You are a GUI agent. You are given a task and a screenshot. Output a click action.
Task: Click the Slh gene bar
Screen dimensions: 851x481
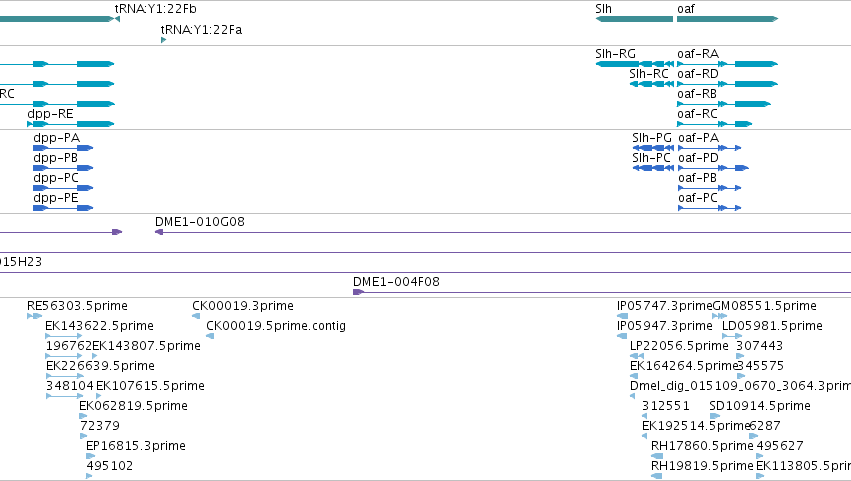(634, 19)
